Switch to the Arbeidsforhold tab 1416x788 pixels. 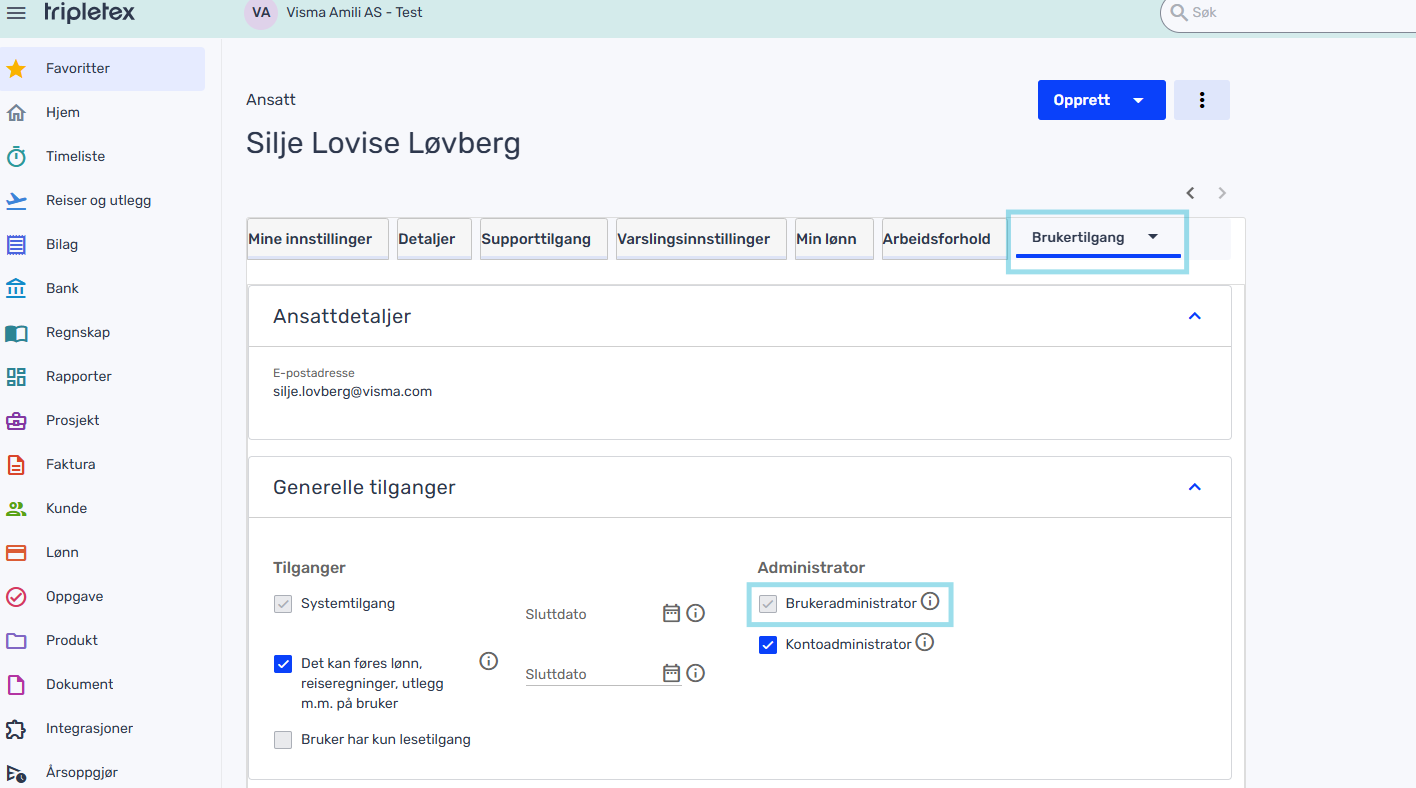click(x=938, y=238)
